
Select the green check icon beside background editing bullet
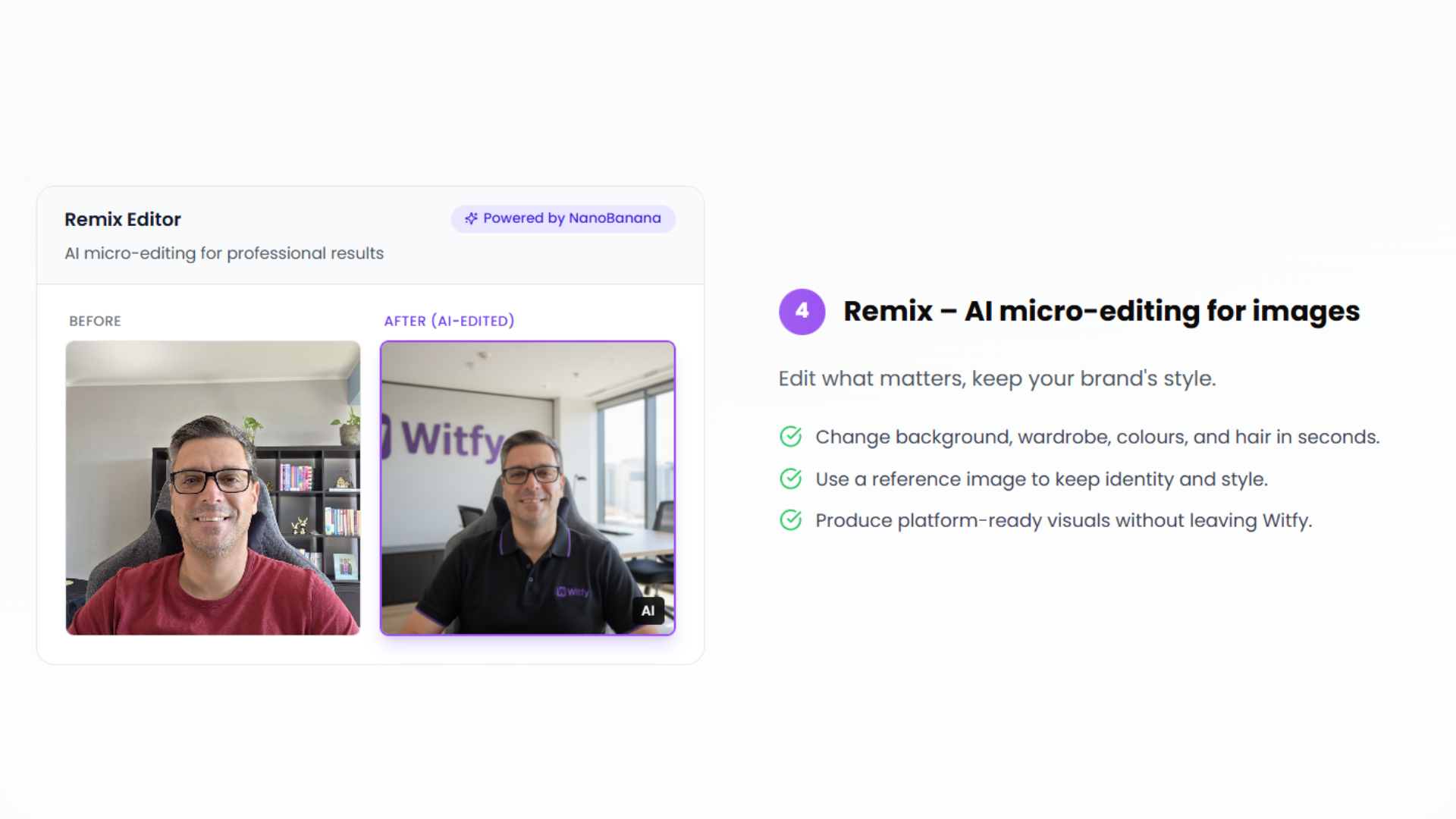[x=791, y=436]
